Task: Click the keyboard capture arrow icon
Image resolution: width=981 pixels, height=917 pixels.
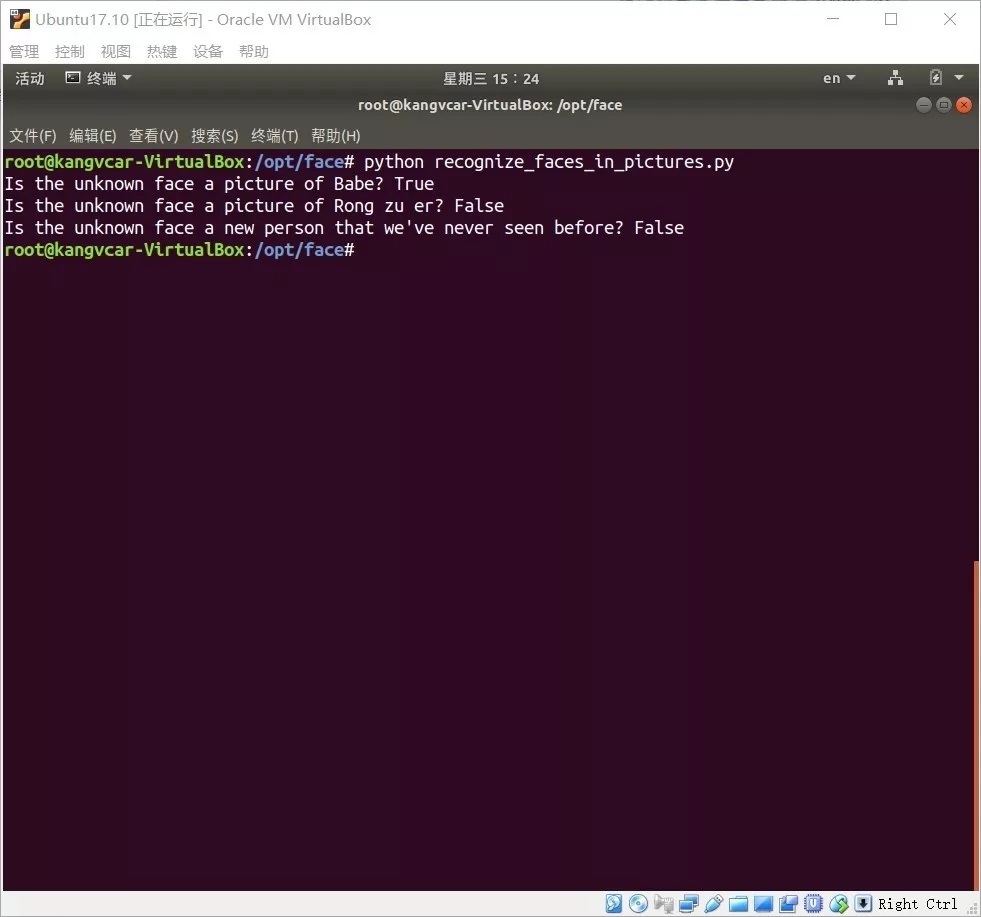Action: [x=863, y=903]
